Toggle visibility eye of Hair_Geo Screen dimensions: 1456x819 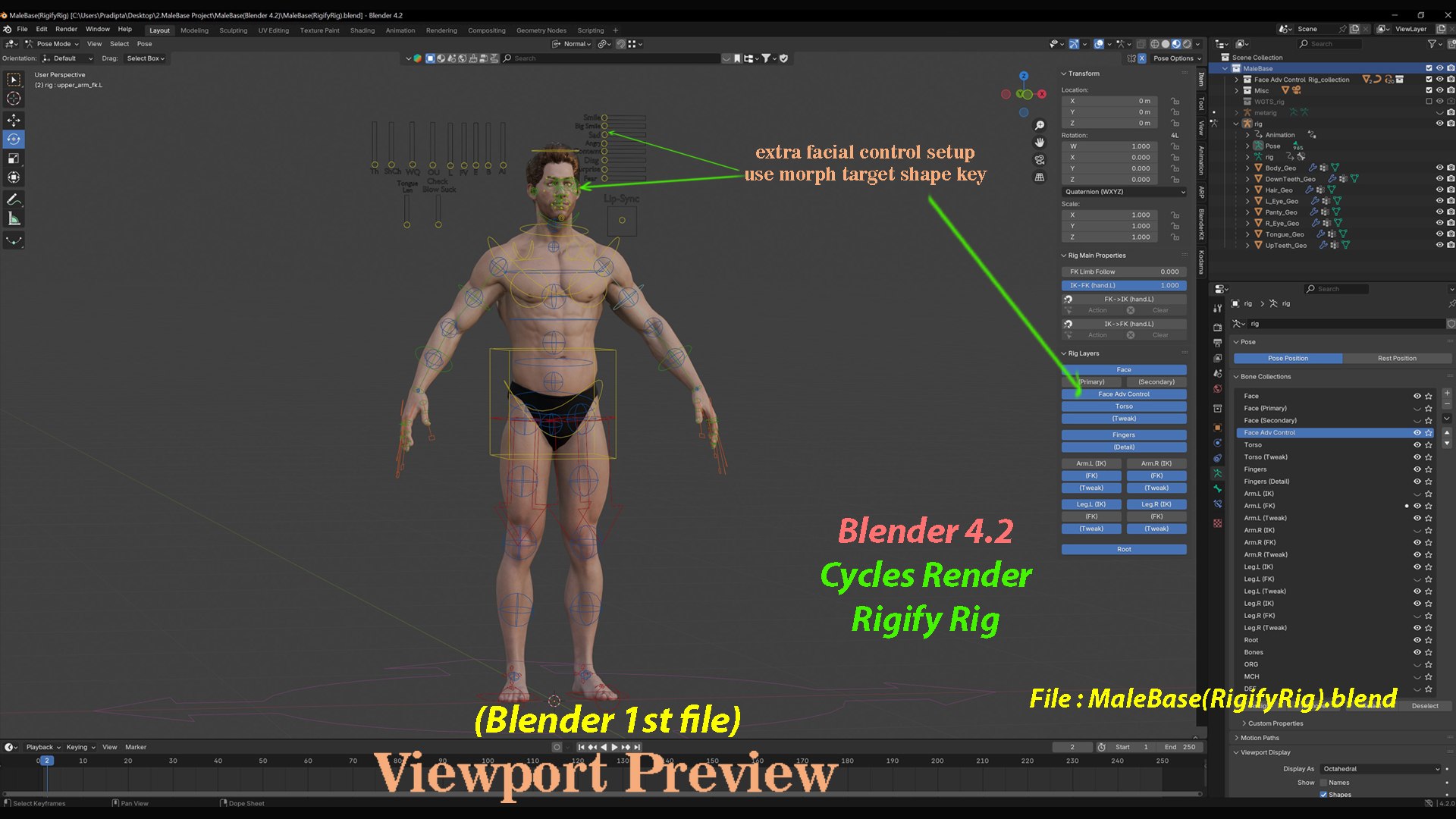point(1439,190)
